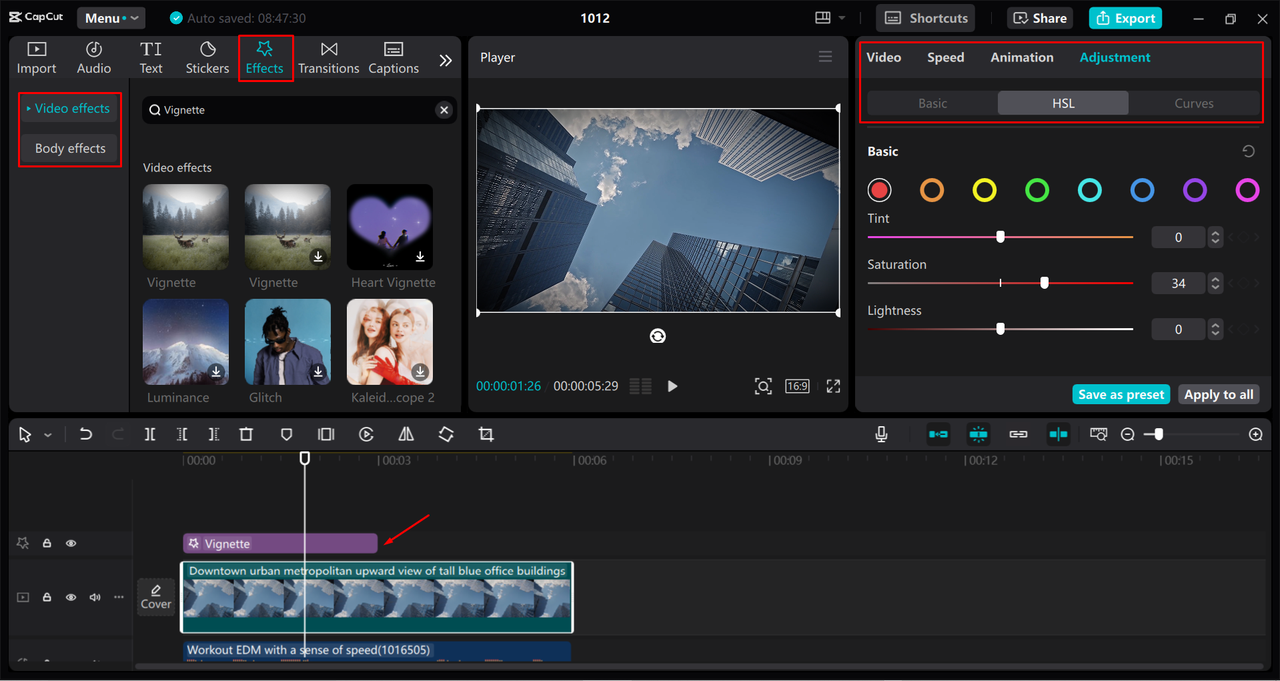The image size is (1280, 681).
Task: Zoom in the timeline with plus icon
Action: (1256, 434)
